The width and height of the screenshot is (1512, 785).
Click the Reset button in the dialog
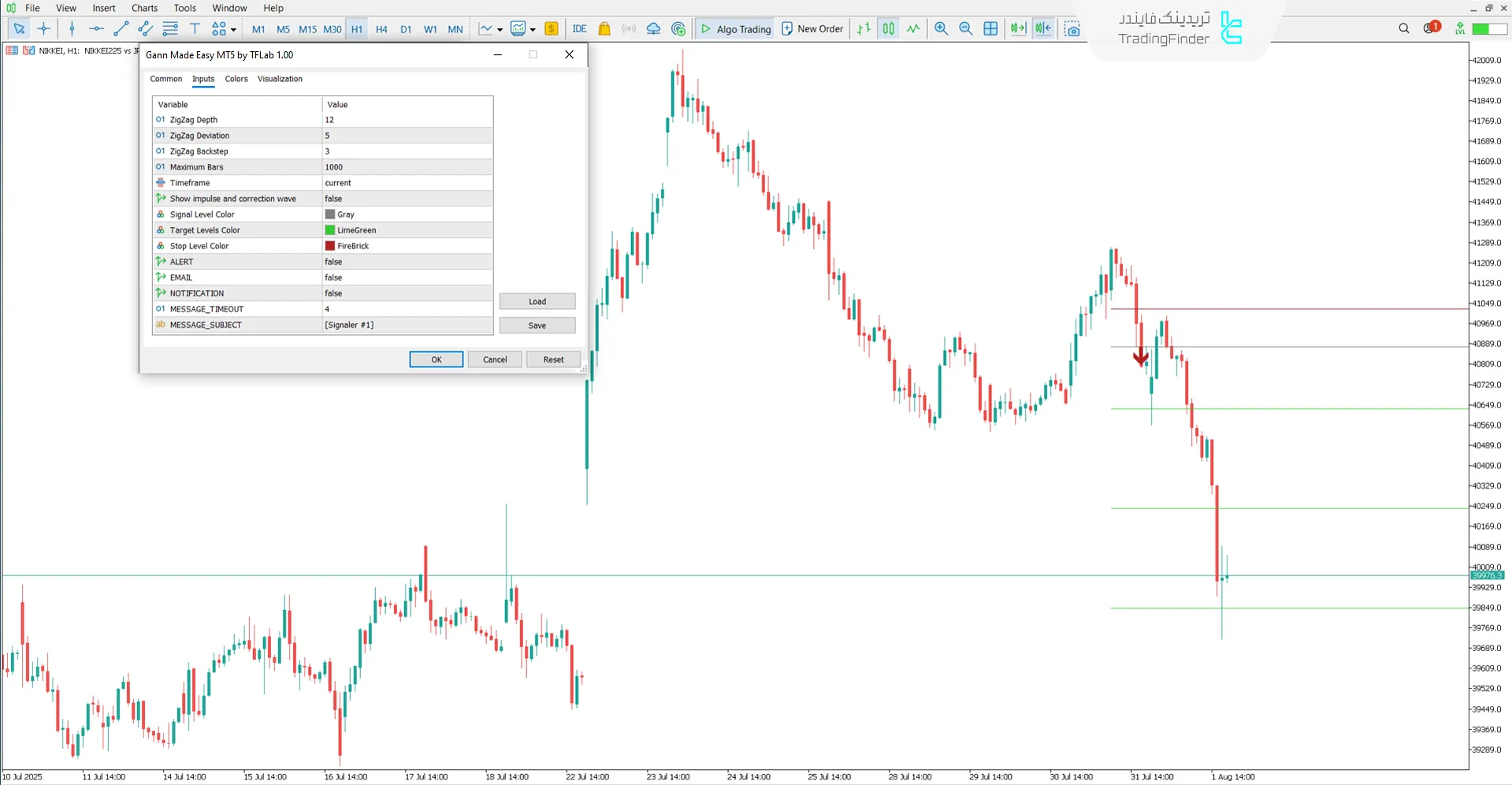[553, 359]
